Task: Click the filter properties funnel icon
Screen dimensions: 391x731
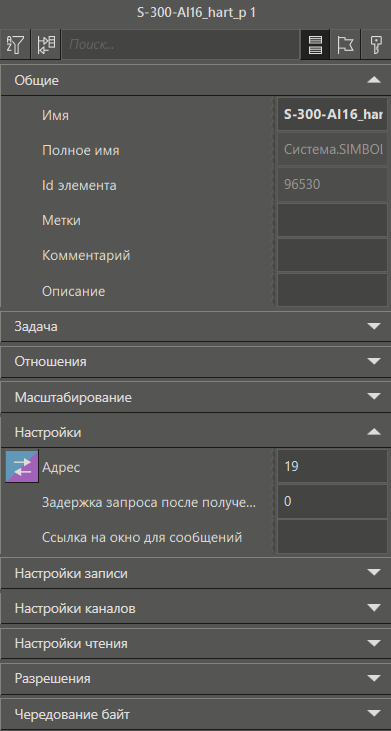Action: coord(15,45)
